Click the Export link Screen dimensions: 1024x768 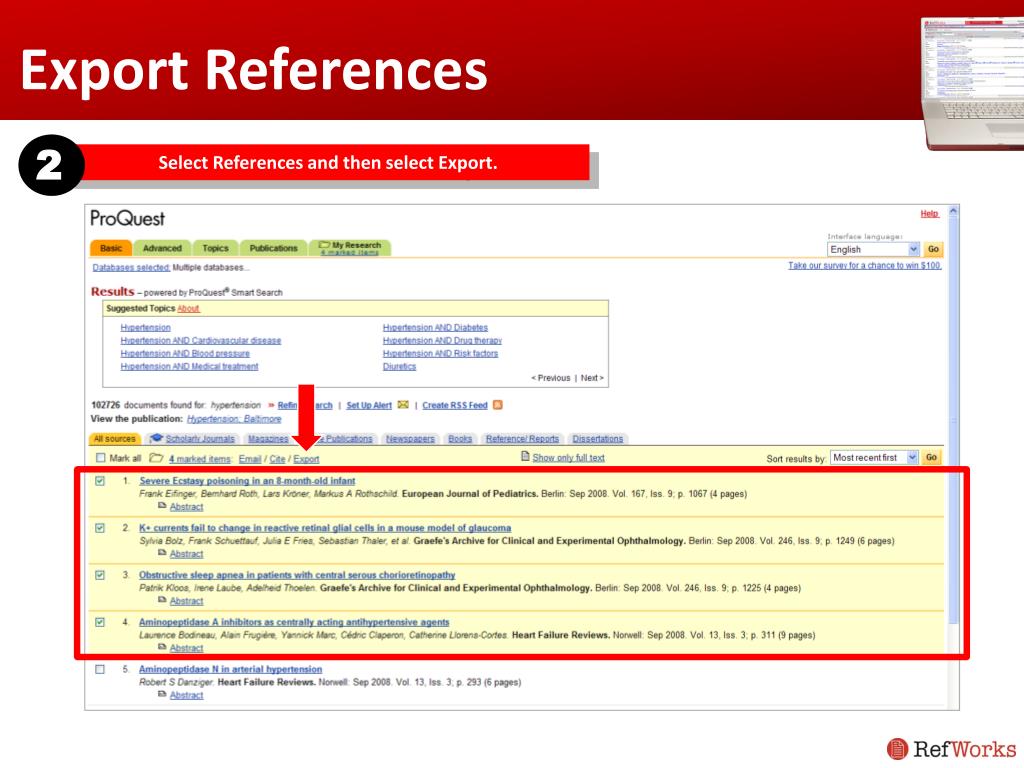(306, 459)
